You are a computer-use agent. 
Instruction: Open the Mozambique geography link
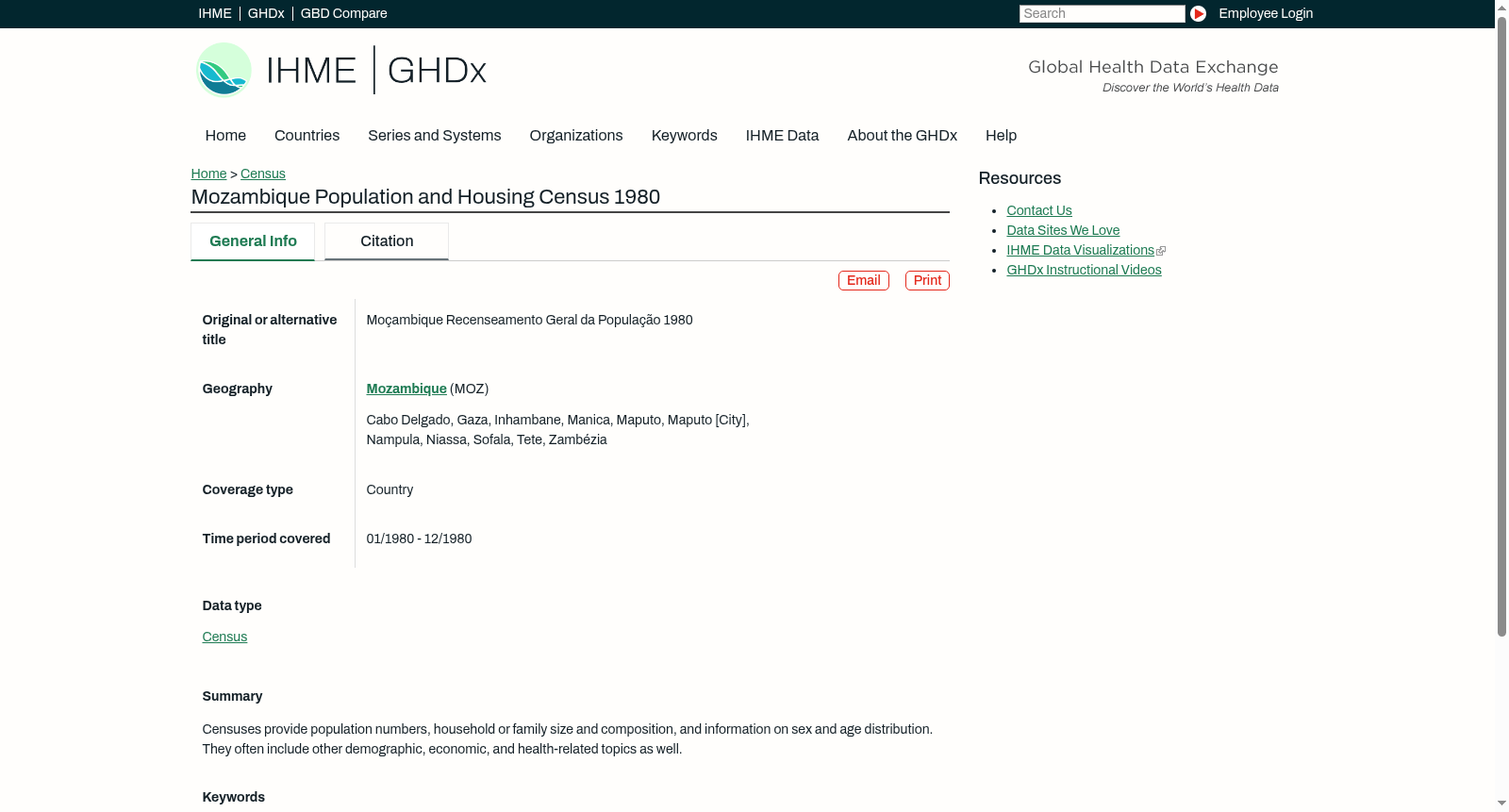pos(406,389)
